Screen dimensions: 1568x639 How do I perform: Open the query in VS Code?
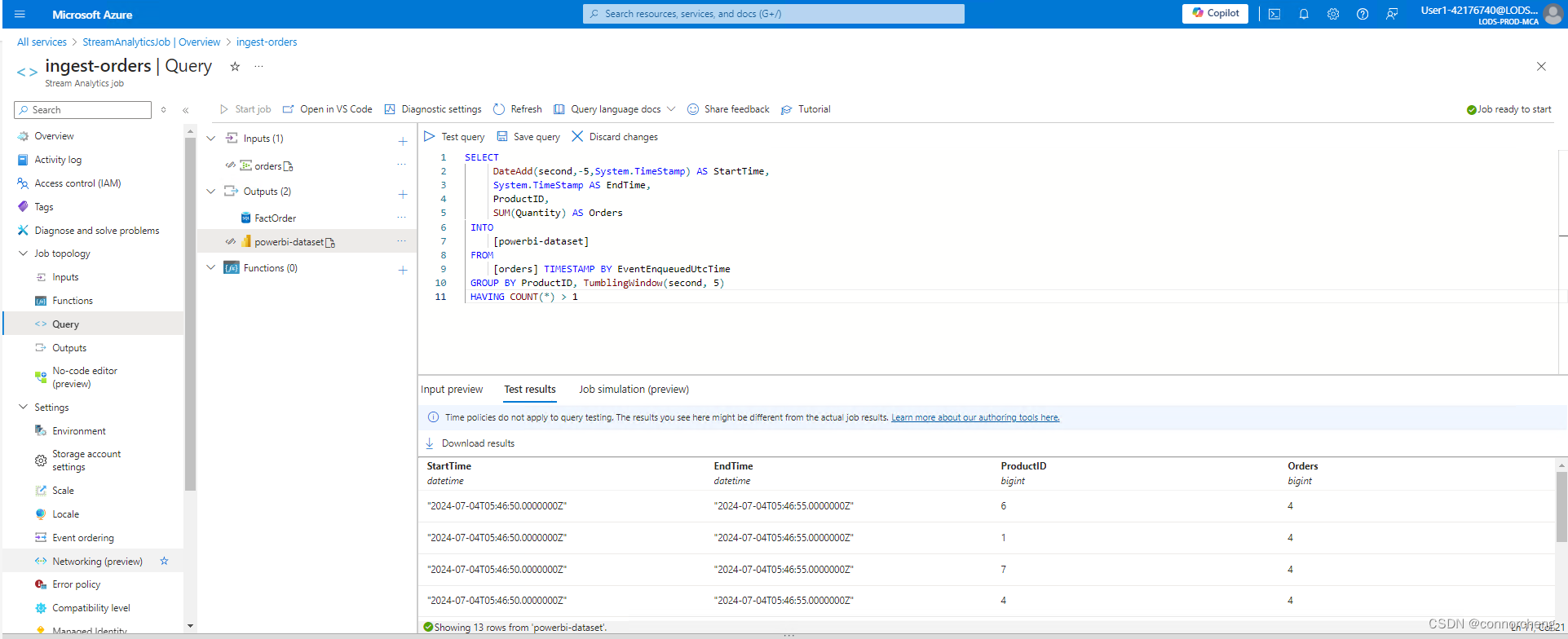tap(328, 109)
